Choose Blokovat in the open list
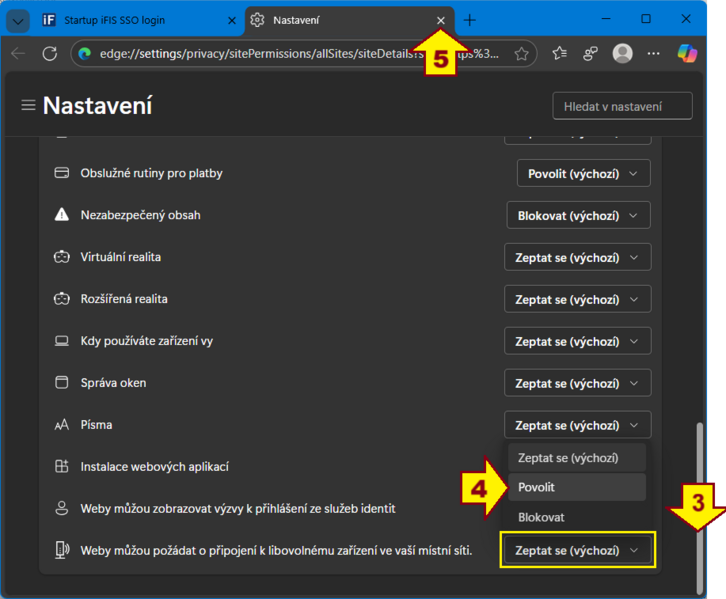 point(577,517)
